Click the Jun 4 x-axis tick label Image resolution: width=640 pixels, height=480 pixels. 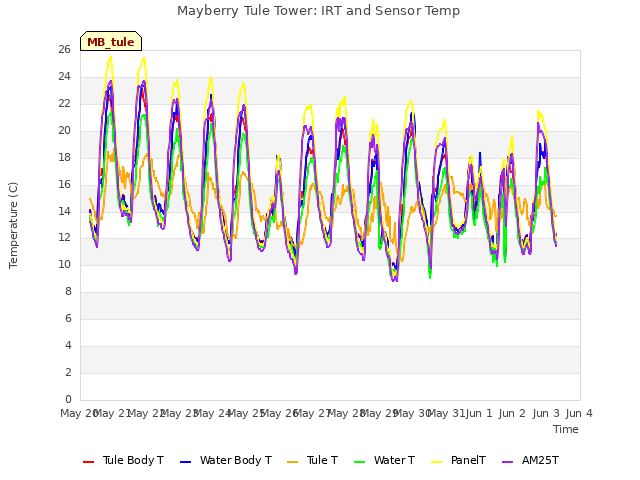[x=579, y=413]
